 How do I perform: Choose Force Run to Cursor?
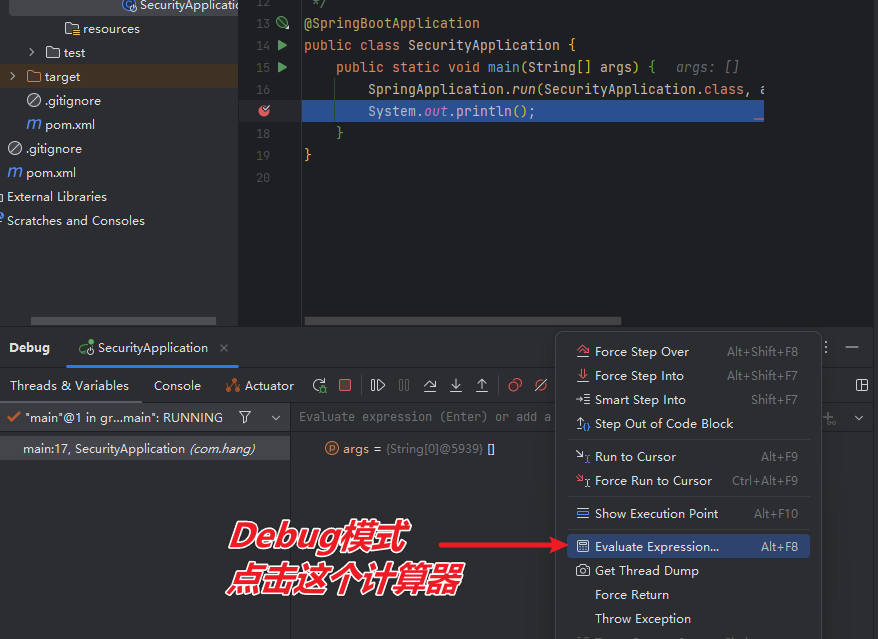688,481
